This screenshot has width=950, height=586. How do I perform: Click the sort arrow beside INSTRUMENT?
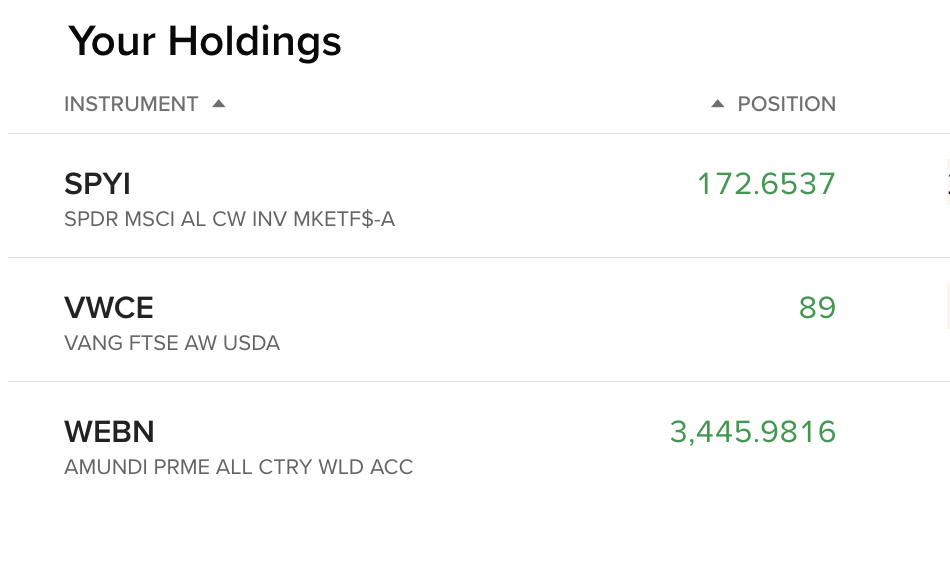click(x=219, y=104)
